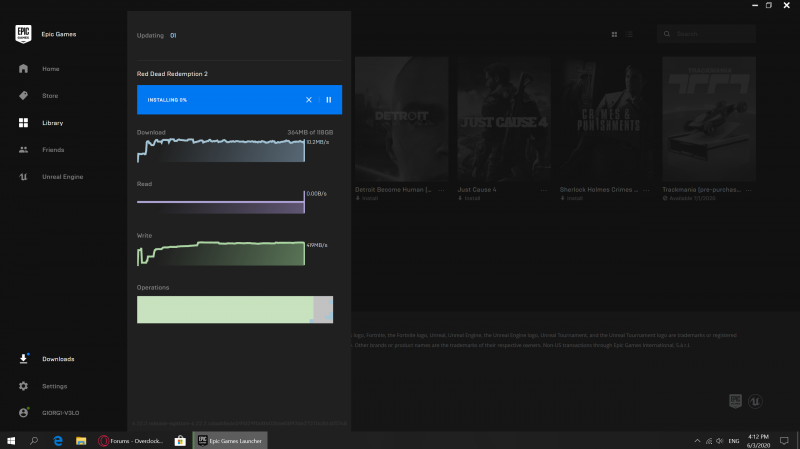Click the library Search field
The height and width of the screenshot is (449, 800).
click(706, 35)
